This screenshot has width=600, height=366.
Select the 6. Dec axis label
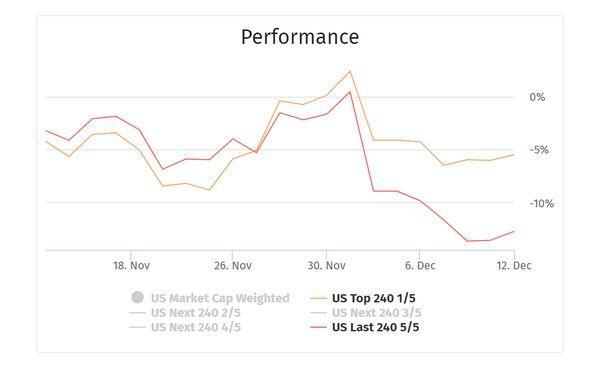(420, 265)
